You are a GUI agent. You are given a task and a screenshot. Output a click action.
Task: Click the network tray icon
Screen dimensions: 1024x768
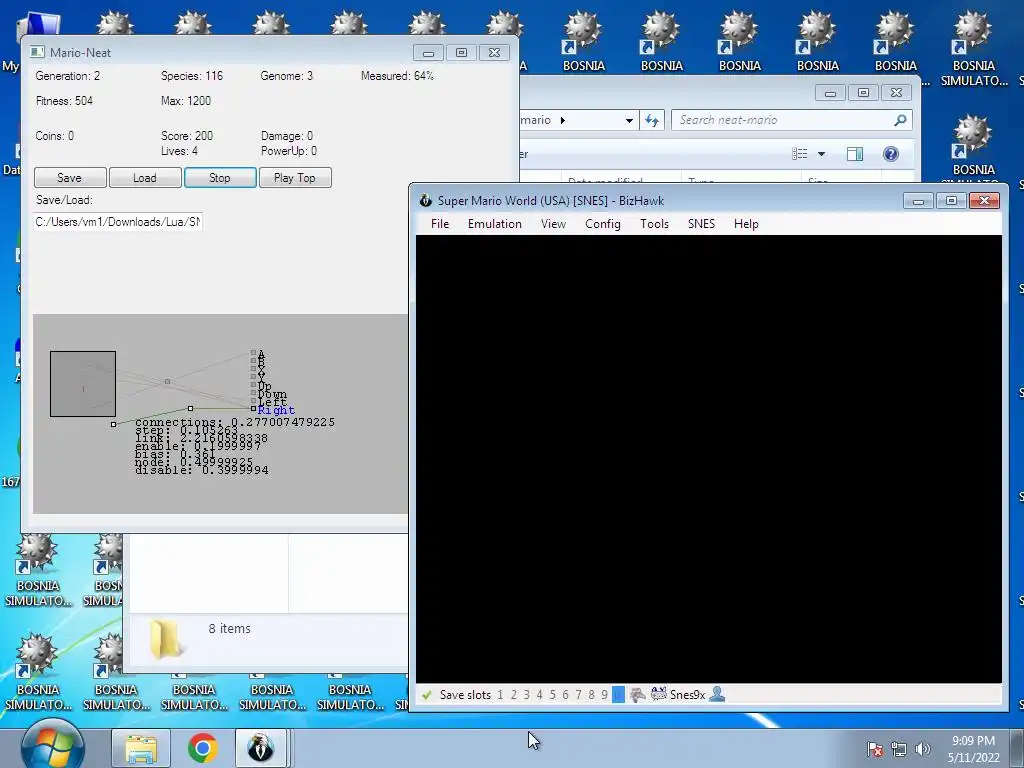tap(899, 749)
